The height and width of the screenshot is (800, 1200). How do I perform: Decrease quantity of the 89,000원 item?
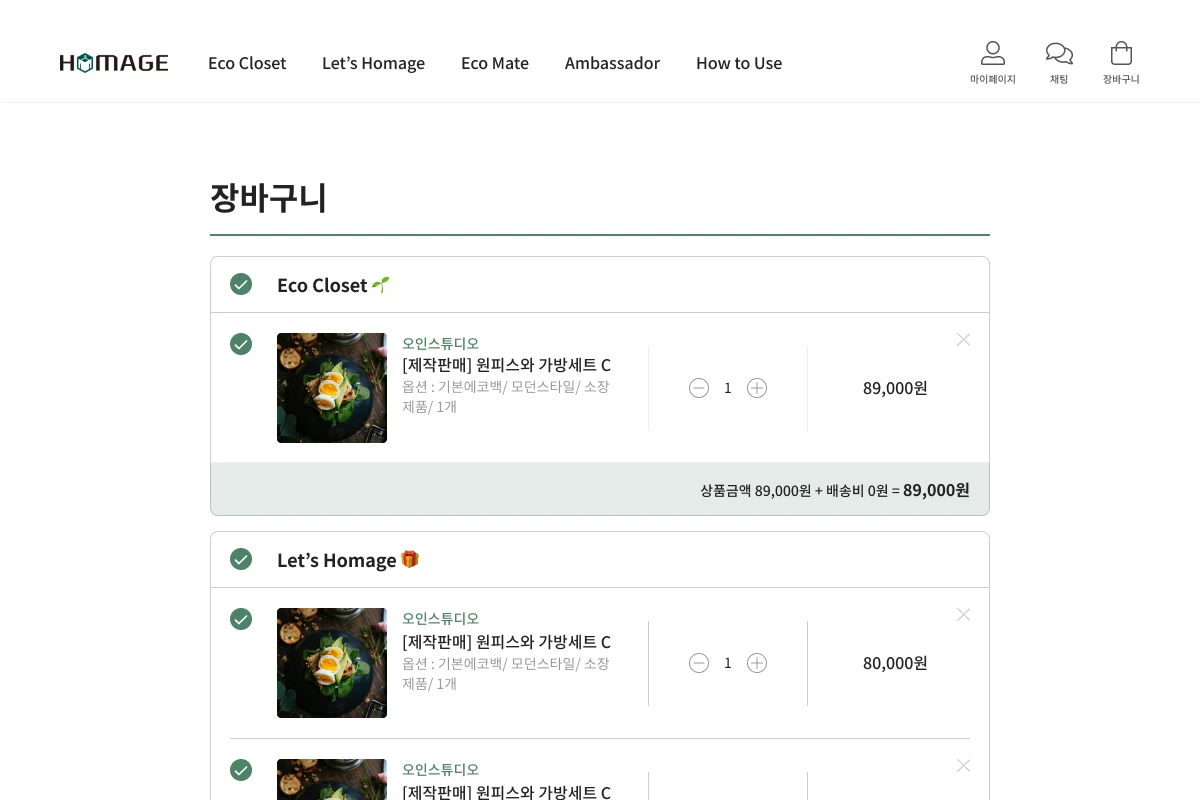click(699, 388)
